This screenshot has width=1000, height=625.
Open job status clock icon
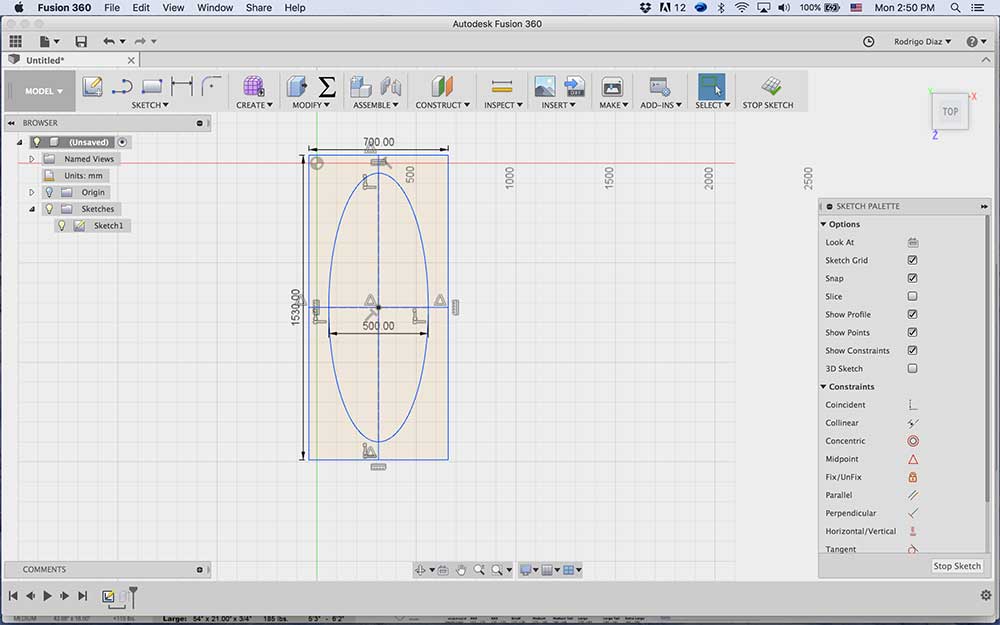pyautogui.click(x=869, y=41)
